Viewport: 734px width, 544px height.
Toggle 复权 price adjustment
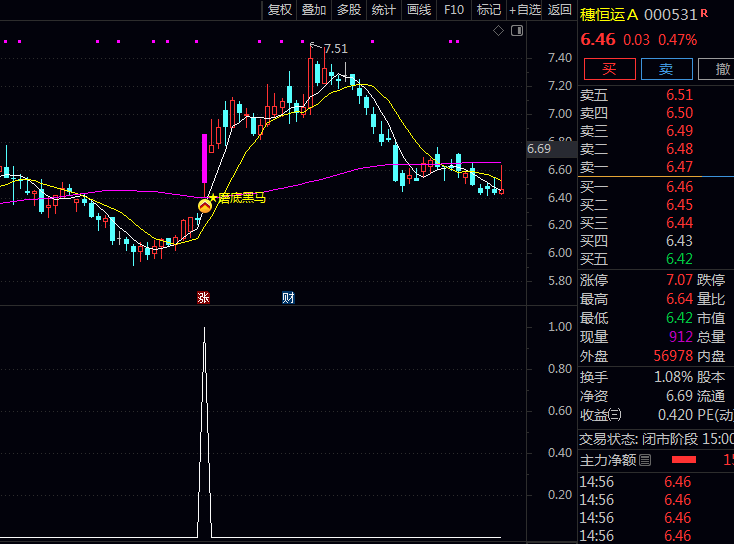click(280, 10)
